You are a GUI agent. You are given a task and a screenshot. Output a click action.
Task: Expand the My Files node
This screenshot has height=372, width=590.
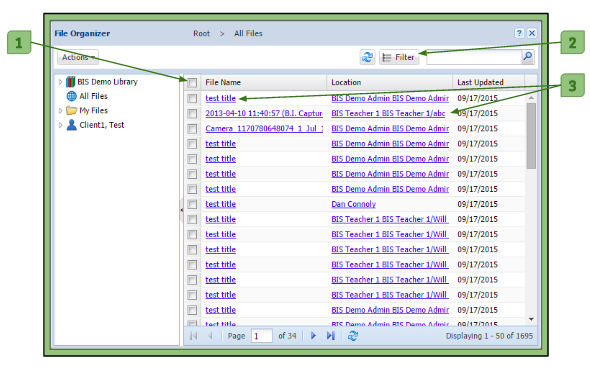coord(61,111)
